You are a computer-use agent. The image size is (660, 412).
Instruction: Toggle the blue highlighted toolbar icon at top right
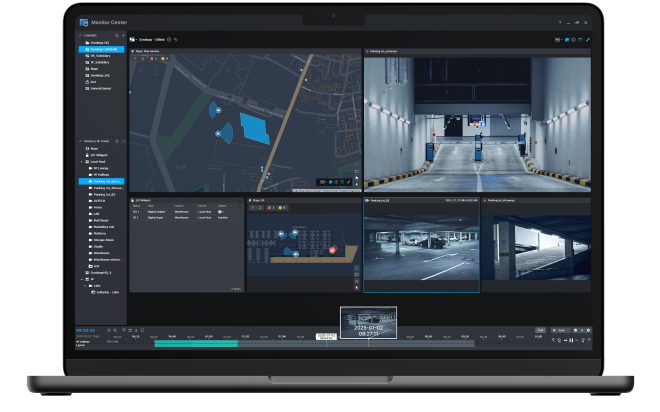(567, 40)
